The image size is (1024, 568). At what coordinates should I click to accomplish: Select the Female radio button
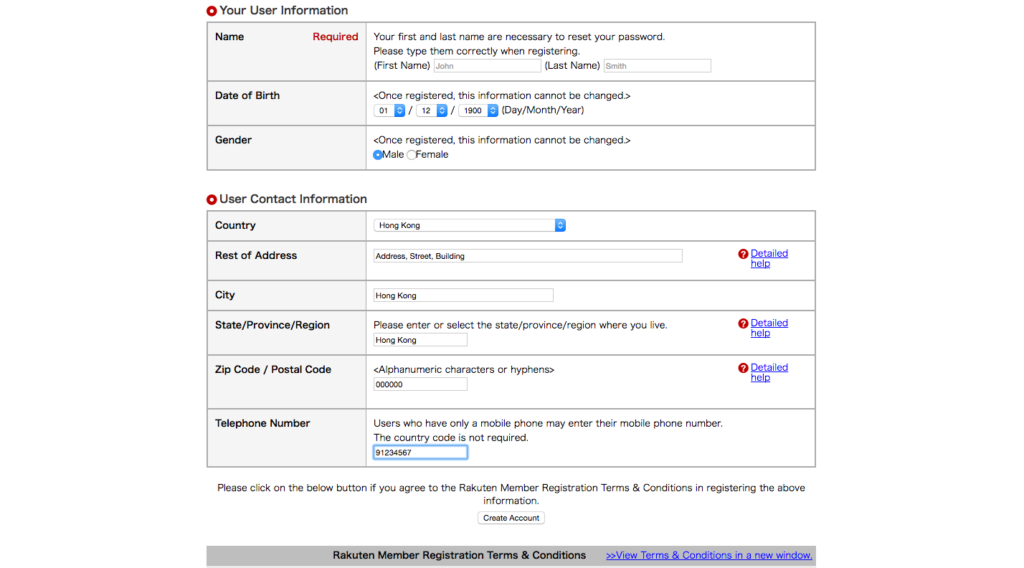click(411, 155)
